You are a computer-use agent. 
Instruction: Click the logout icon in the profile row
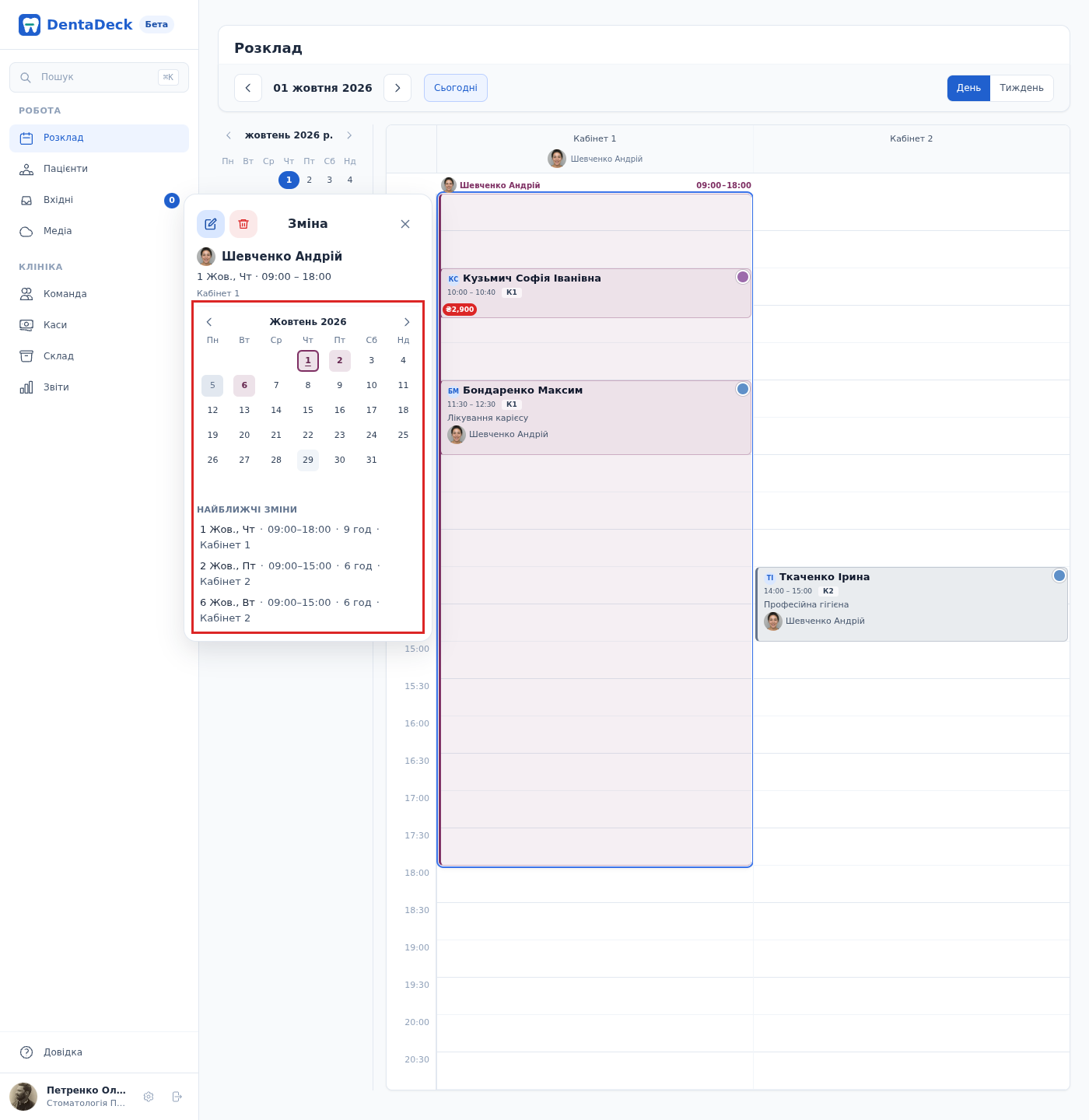tap(177, 1097)
